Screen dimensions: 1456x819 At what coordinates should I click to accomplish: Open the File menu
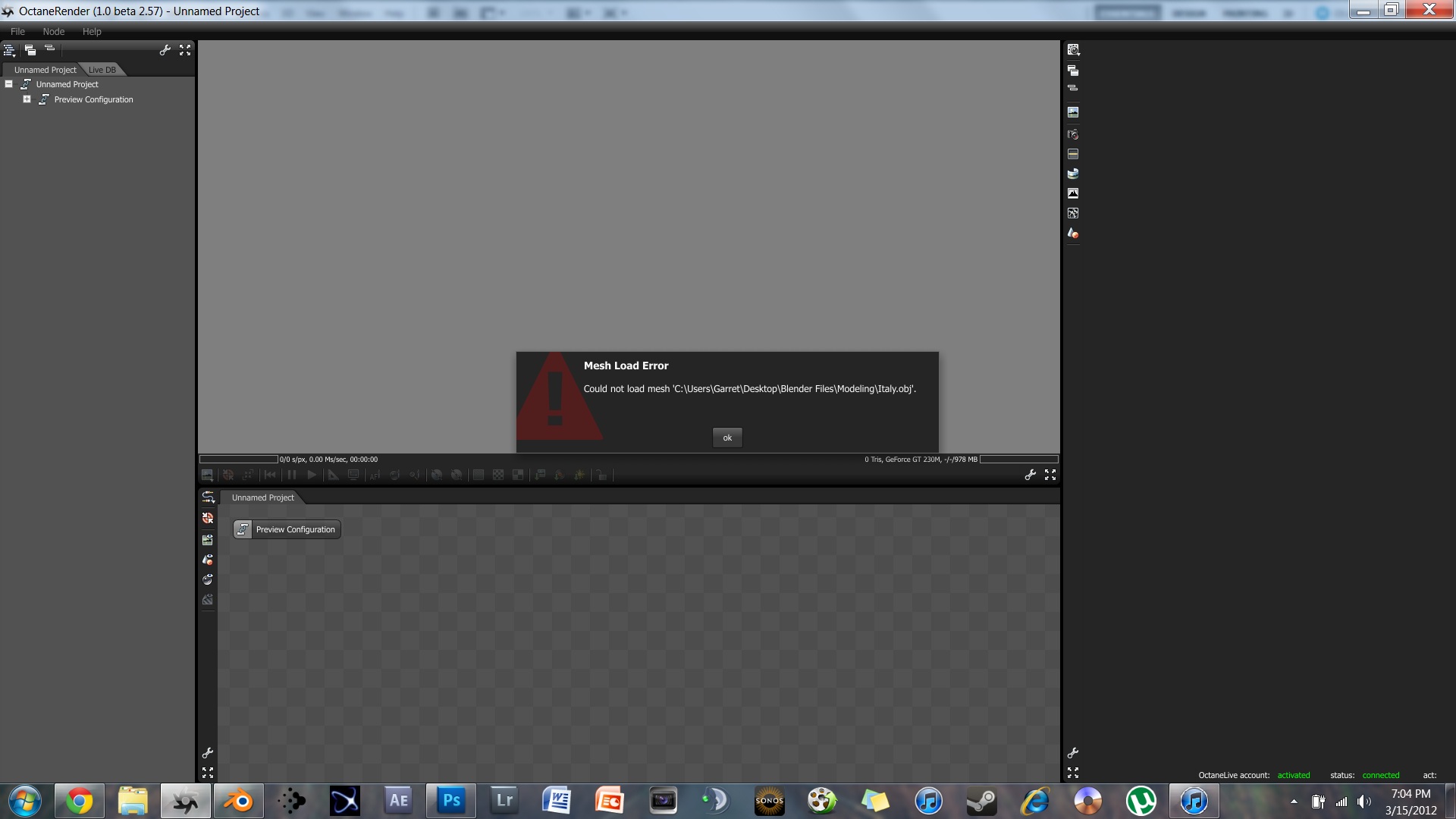pos(17,32)
